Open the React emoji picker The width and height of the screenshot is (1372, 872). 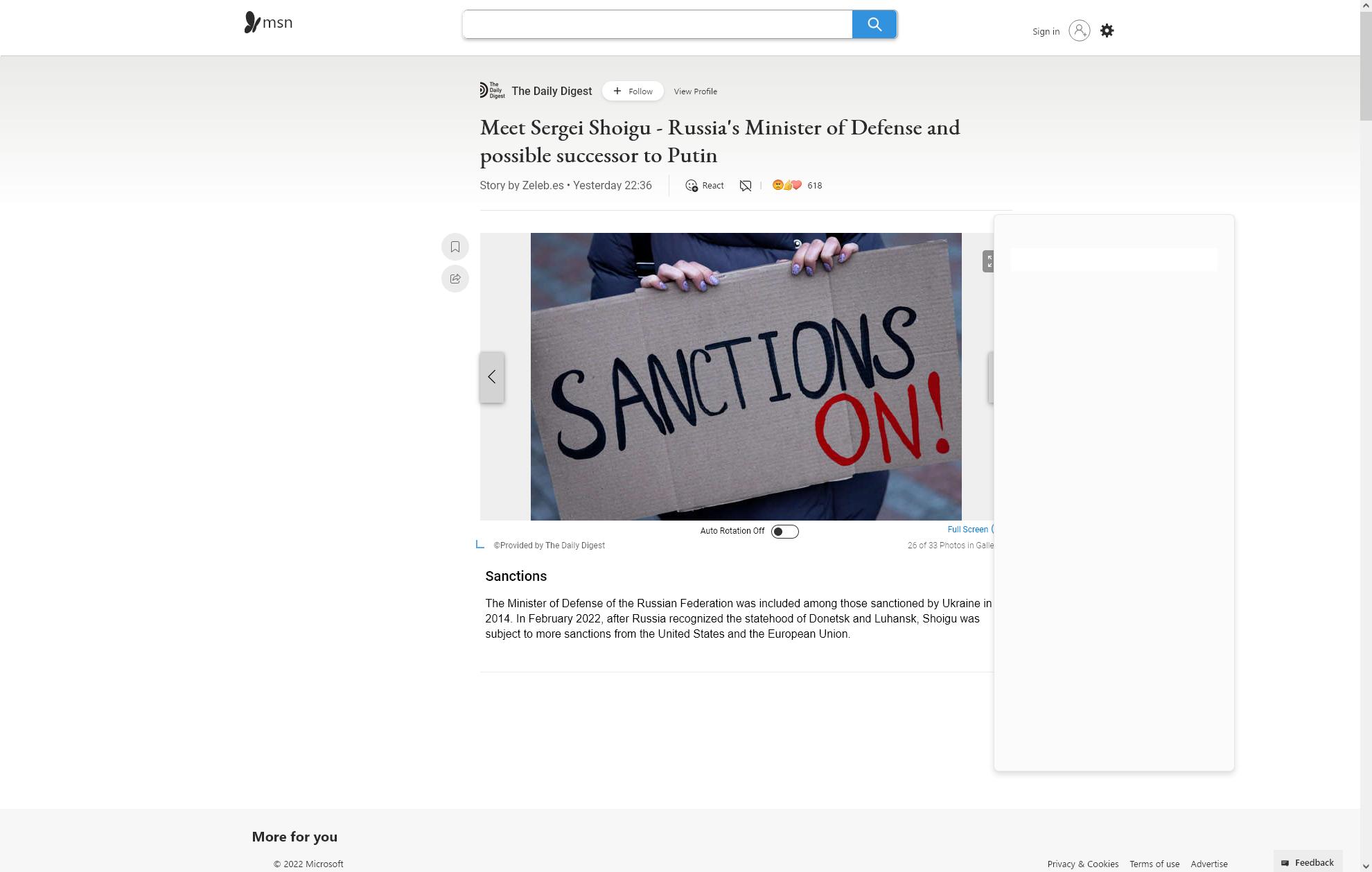point(704,185)
